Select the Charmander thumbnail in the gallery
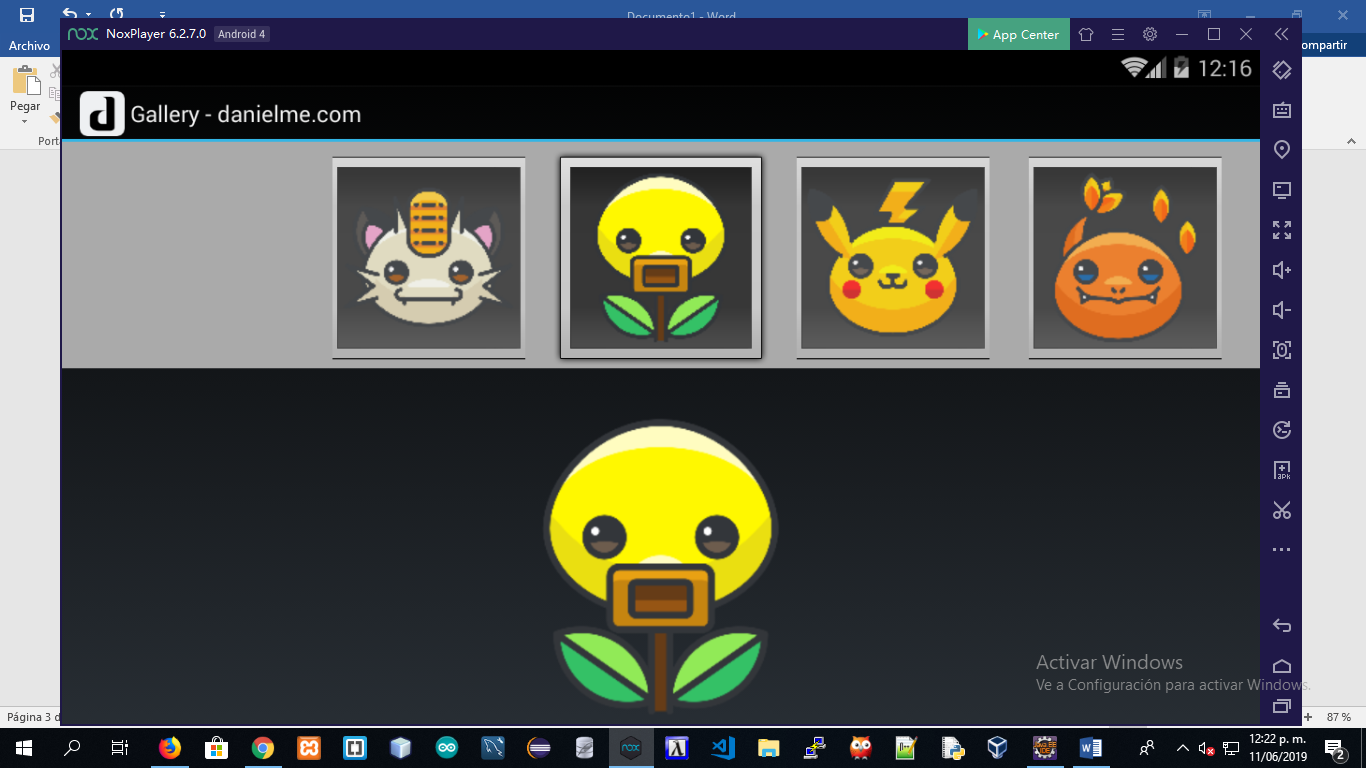Screen dimensions: 1366x768 coord(1125,258)
